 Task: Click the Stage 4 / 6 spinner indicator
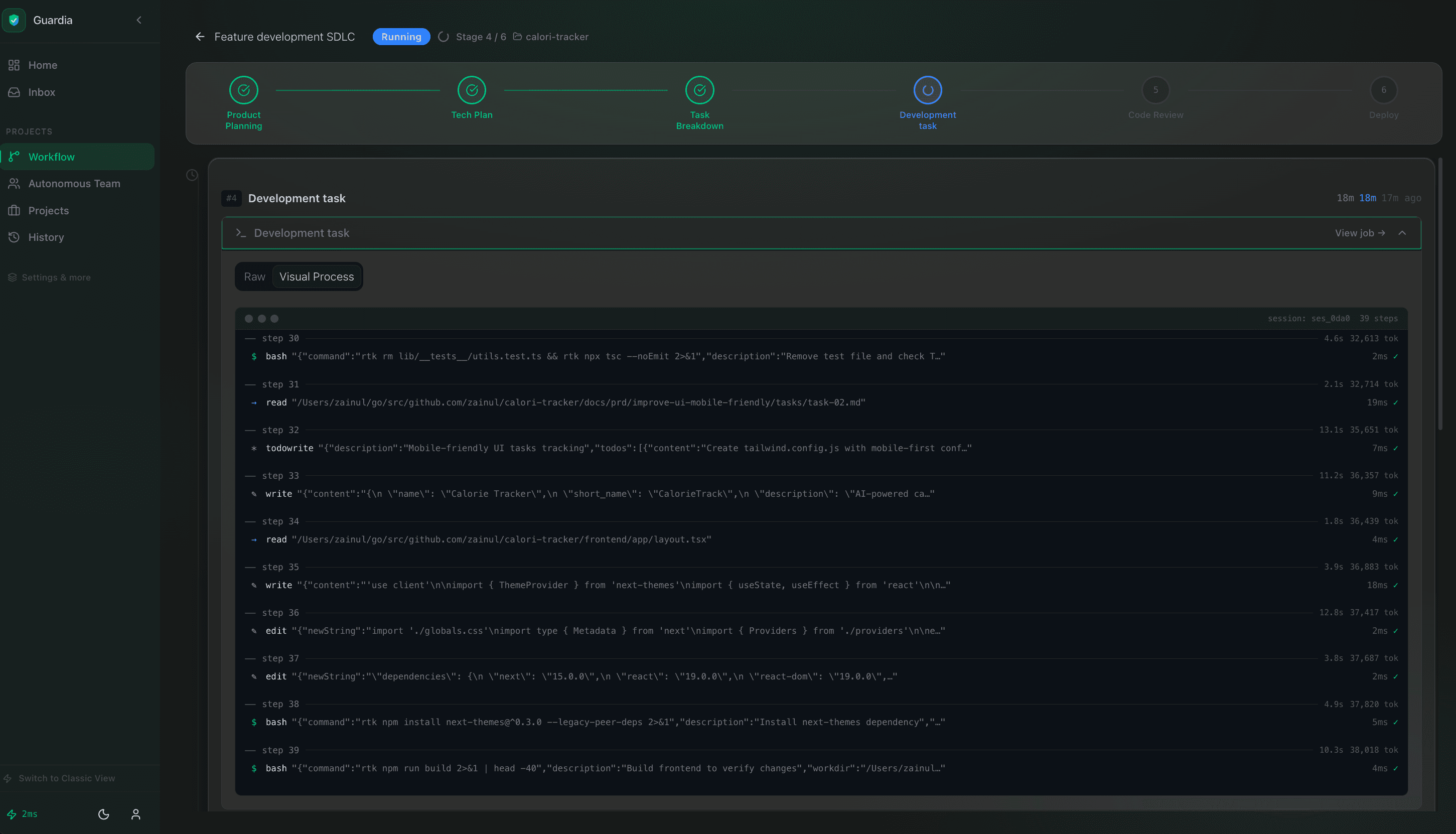coord(443,37)
